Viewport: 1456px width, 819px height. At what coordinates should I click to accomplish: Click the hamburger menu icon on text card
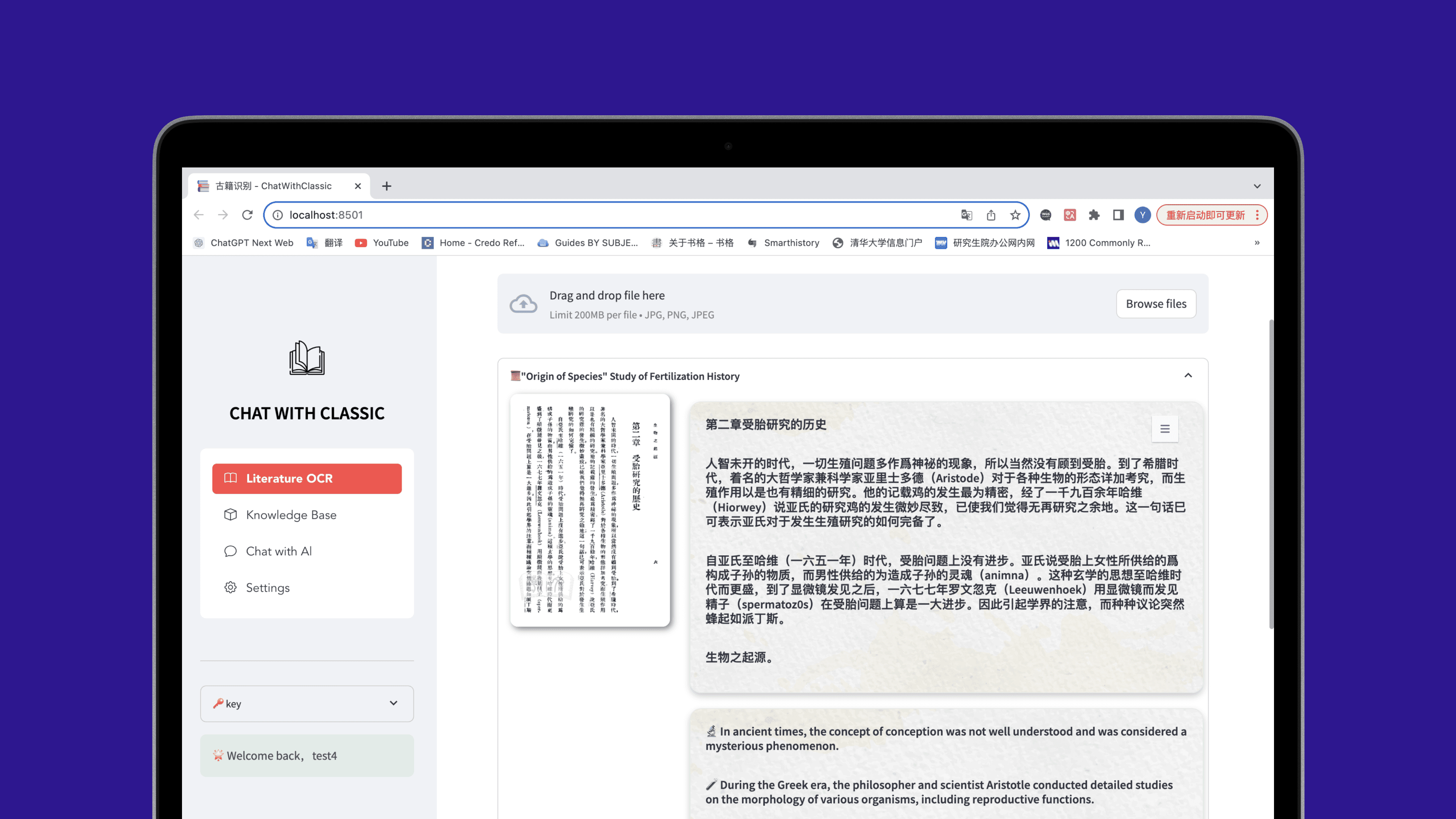coord(1165,429)
